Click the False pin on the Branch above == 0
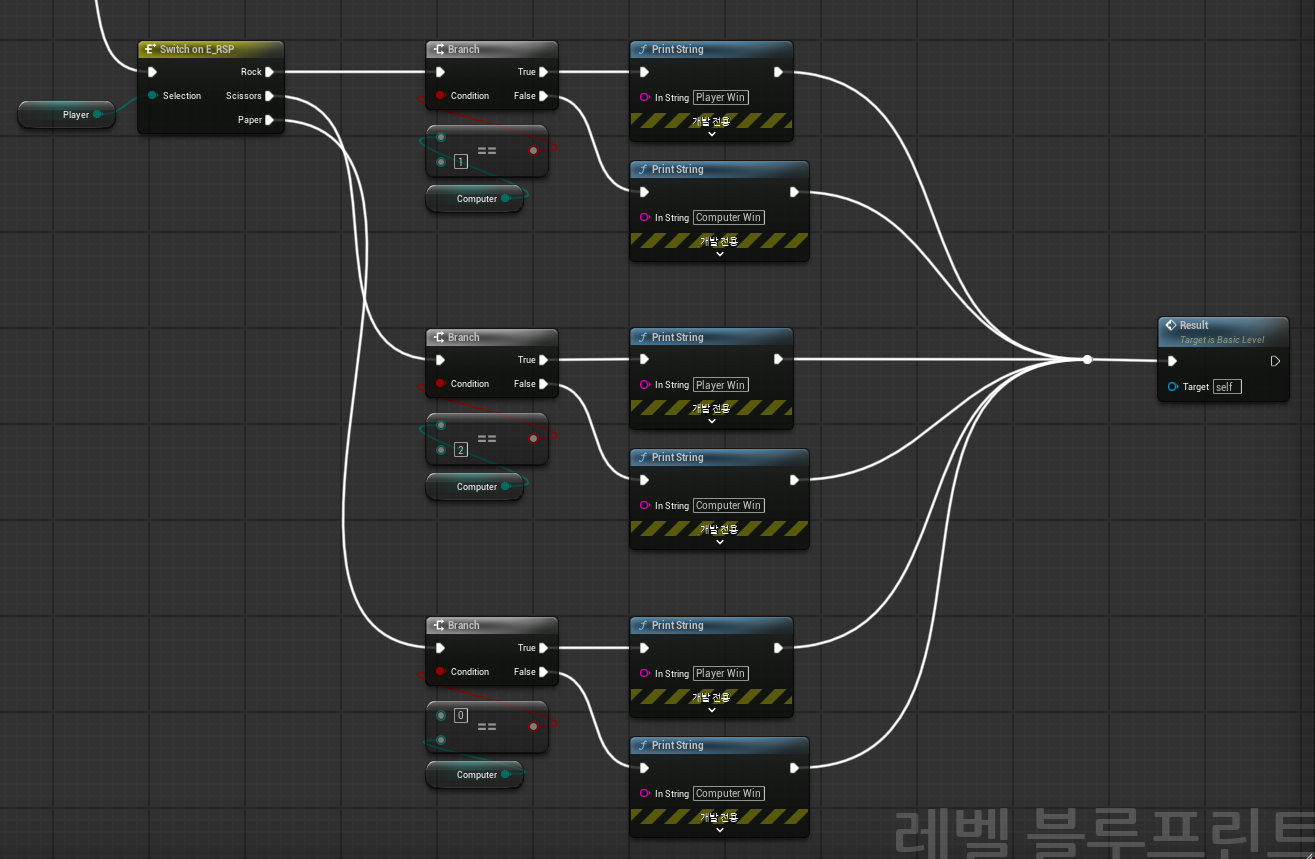This screenshot has width=1315, height=859. 544,672
